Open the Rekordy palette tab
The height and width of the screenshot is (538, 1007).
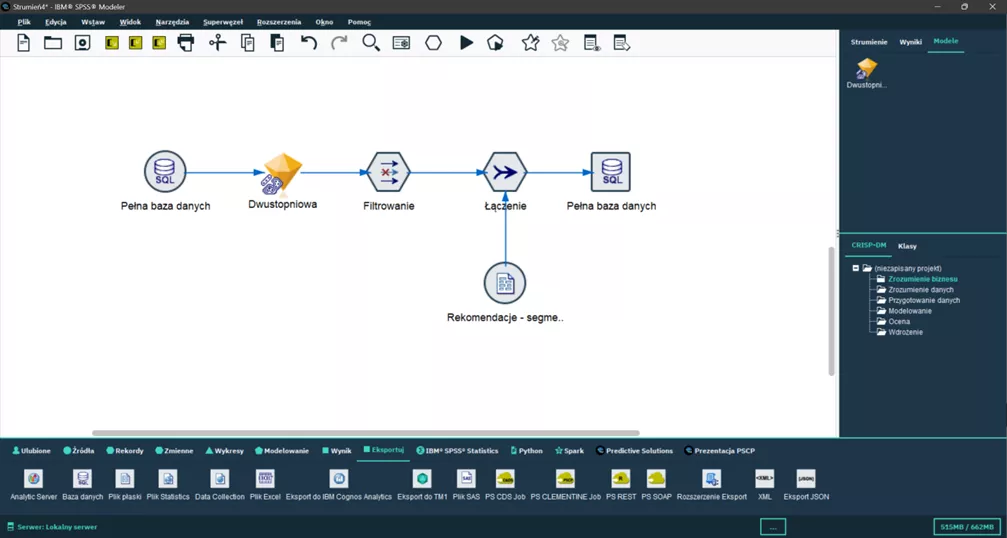pyautogui.click(x=125, y=451)
